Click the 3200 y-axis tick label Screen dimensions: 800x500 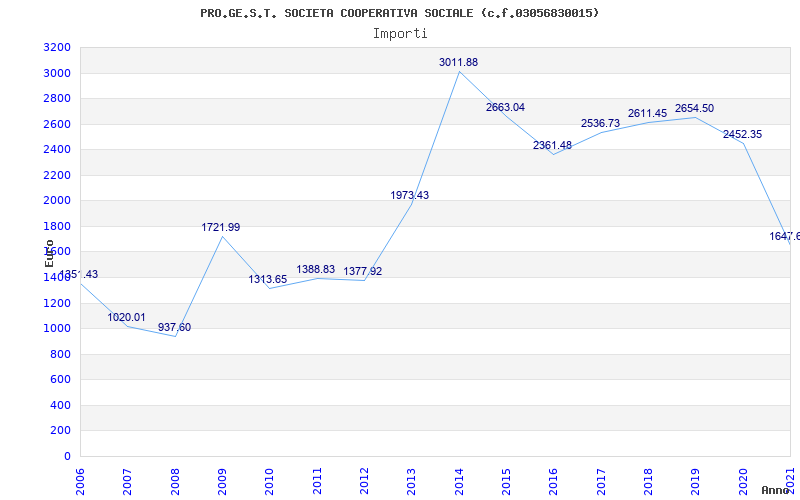click(x=58, y=47)
